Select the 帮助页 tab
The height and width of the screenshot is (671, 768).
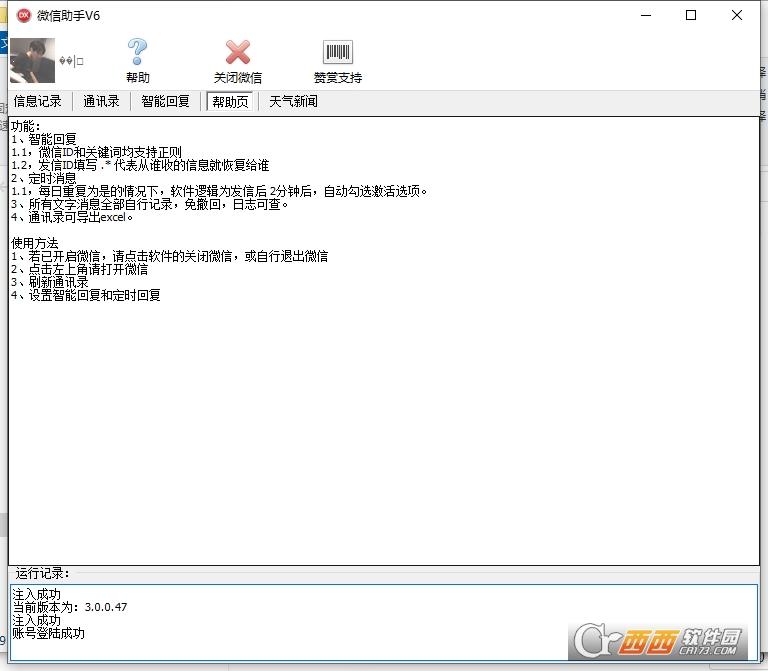[230, 102]
